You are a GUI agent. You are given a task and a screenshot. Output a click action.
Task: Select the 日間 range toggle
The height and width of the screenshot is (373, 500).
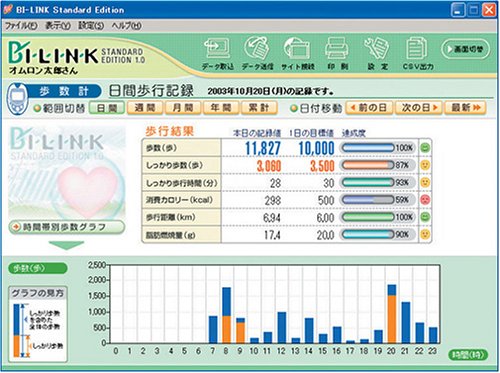click(x=107, y=108)
